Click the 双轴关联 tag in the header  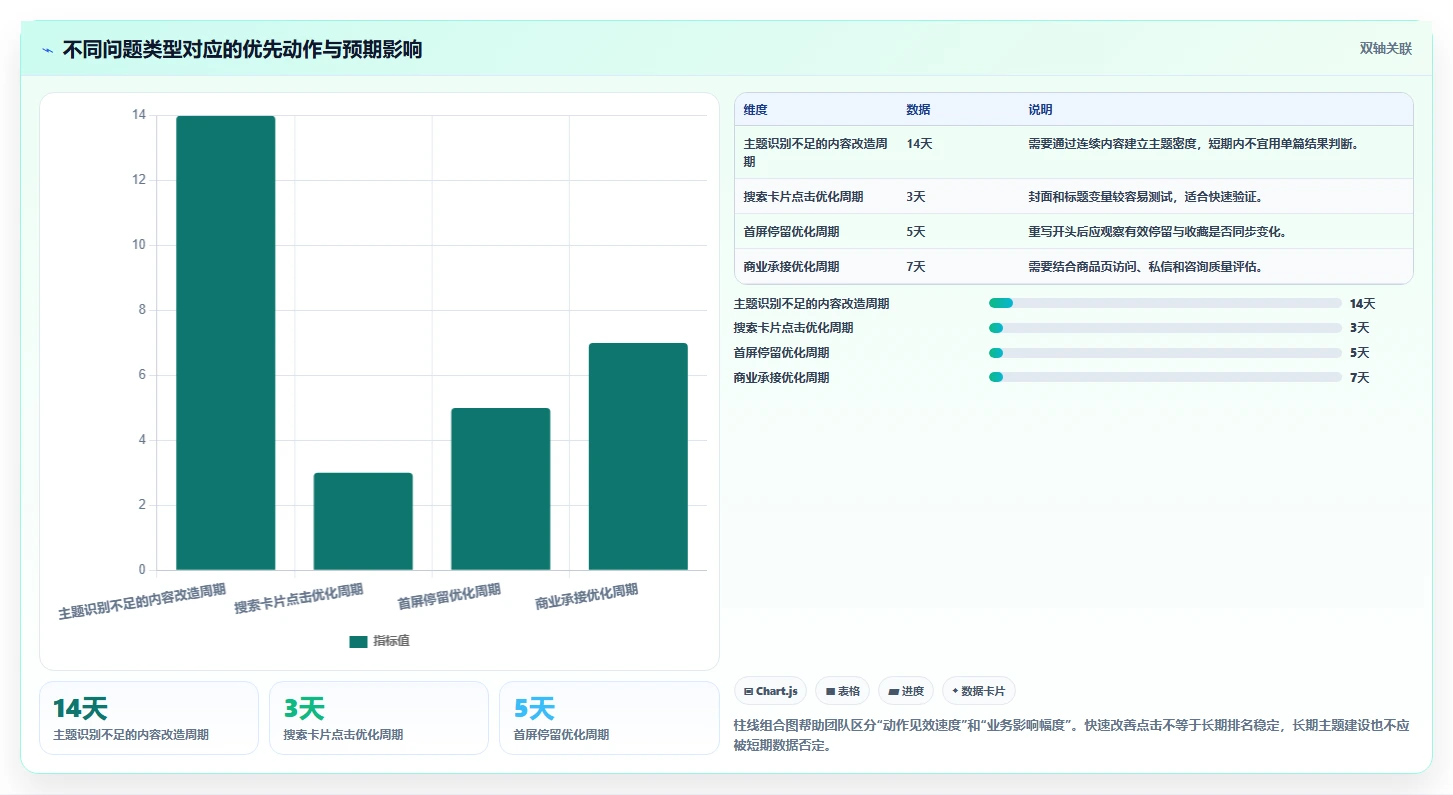(x=1385, y=48)
